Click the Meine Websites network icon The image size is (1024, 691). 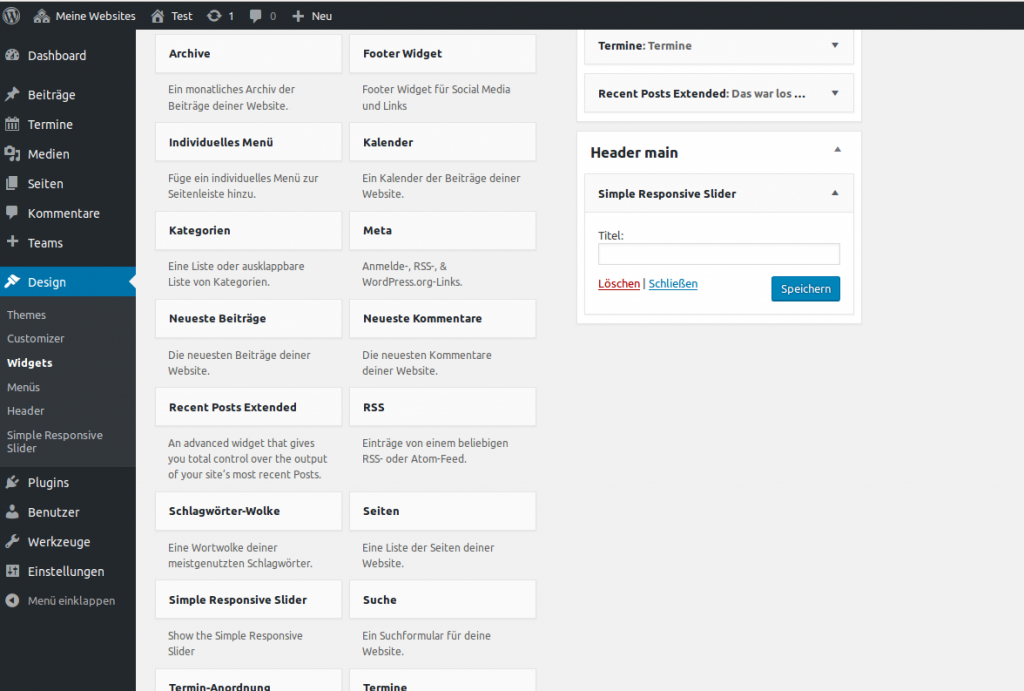42,16
